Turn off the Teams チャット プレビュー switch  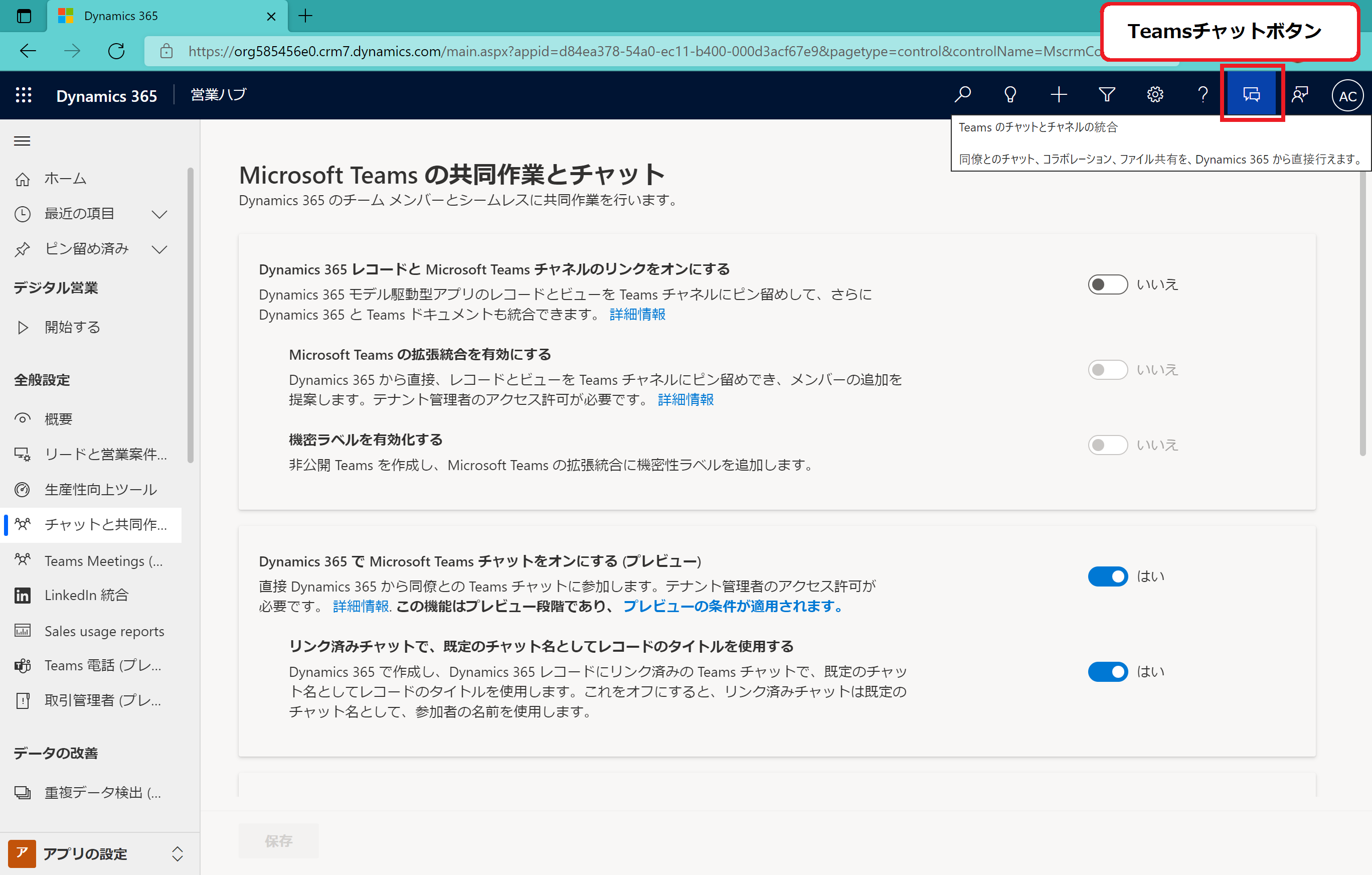pyautogui.click(x=1108, y=576)
